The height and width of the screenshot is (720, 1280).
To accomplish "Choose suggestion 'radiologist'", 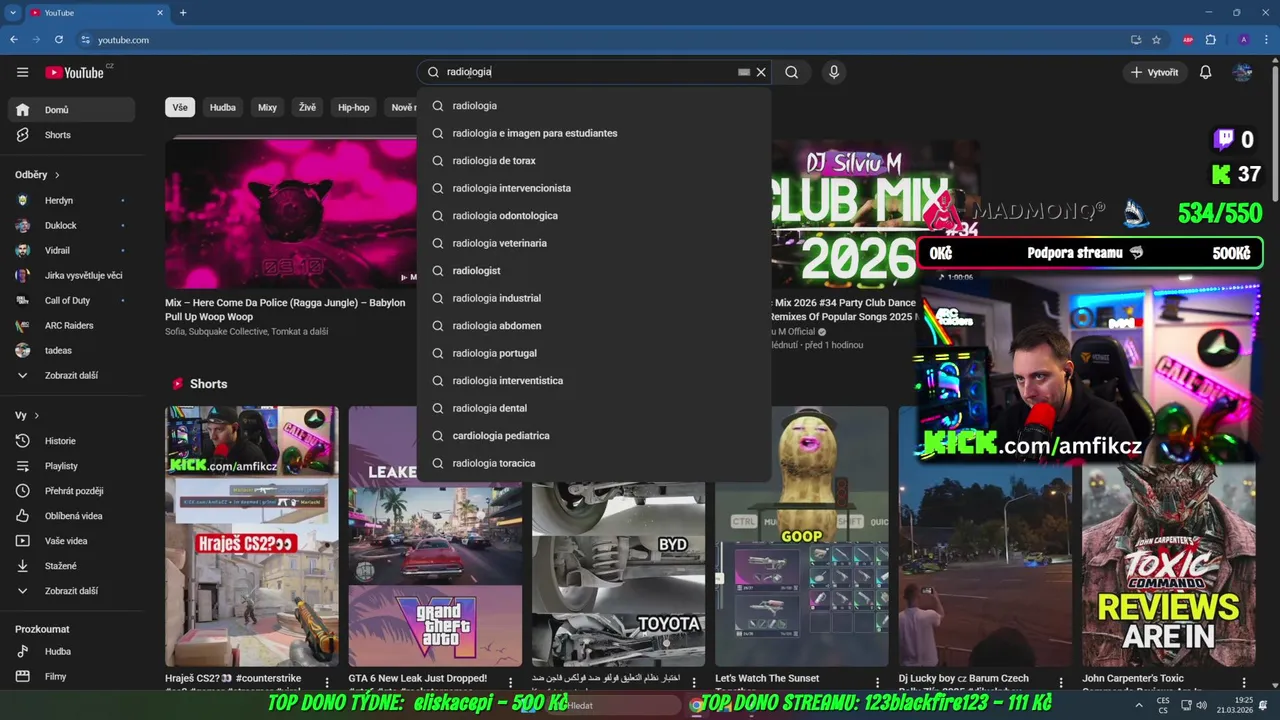I will point(594,270).
